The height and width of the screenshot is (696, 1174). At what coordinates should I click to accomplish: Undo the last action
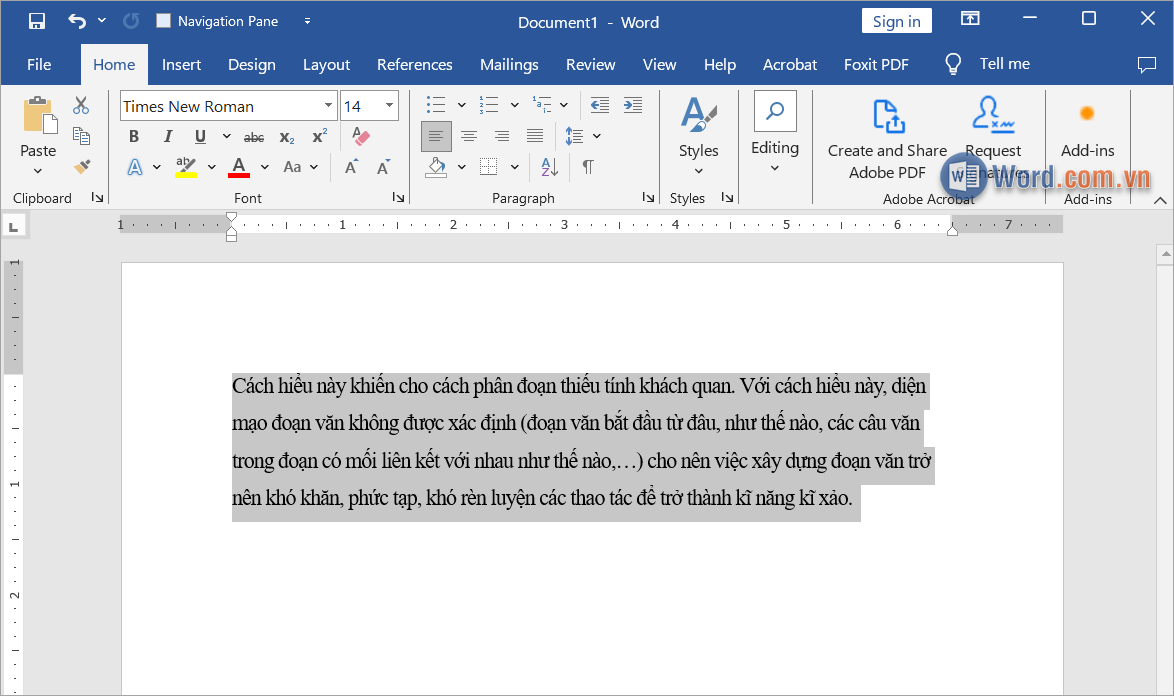pyautogui.click(x=76, y=21)
